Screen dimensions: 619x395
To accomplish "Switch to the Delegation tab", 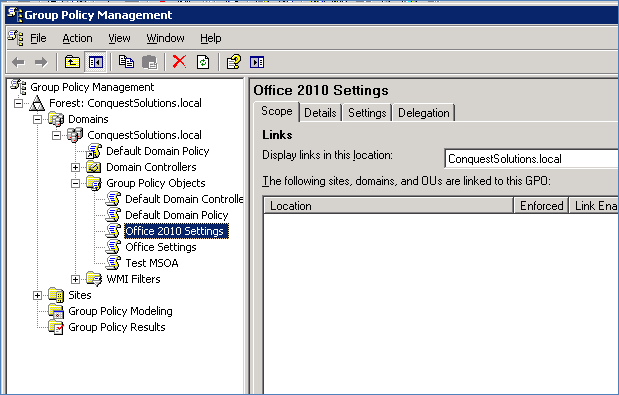I will coord(424,113).
